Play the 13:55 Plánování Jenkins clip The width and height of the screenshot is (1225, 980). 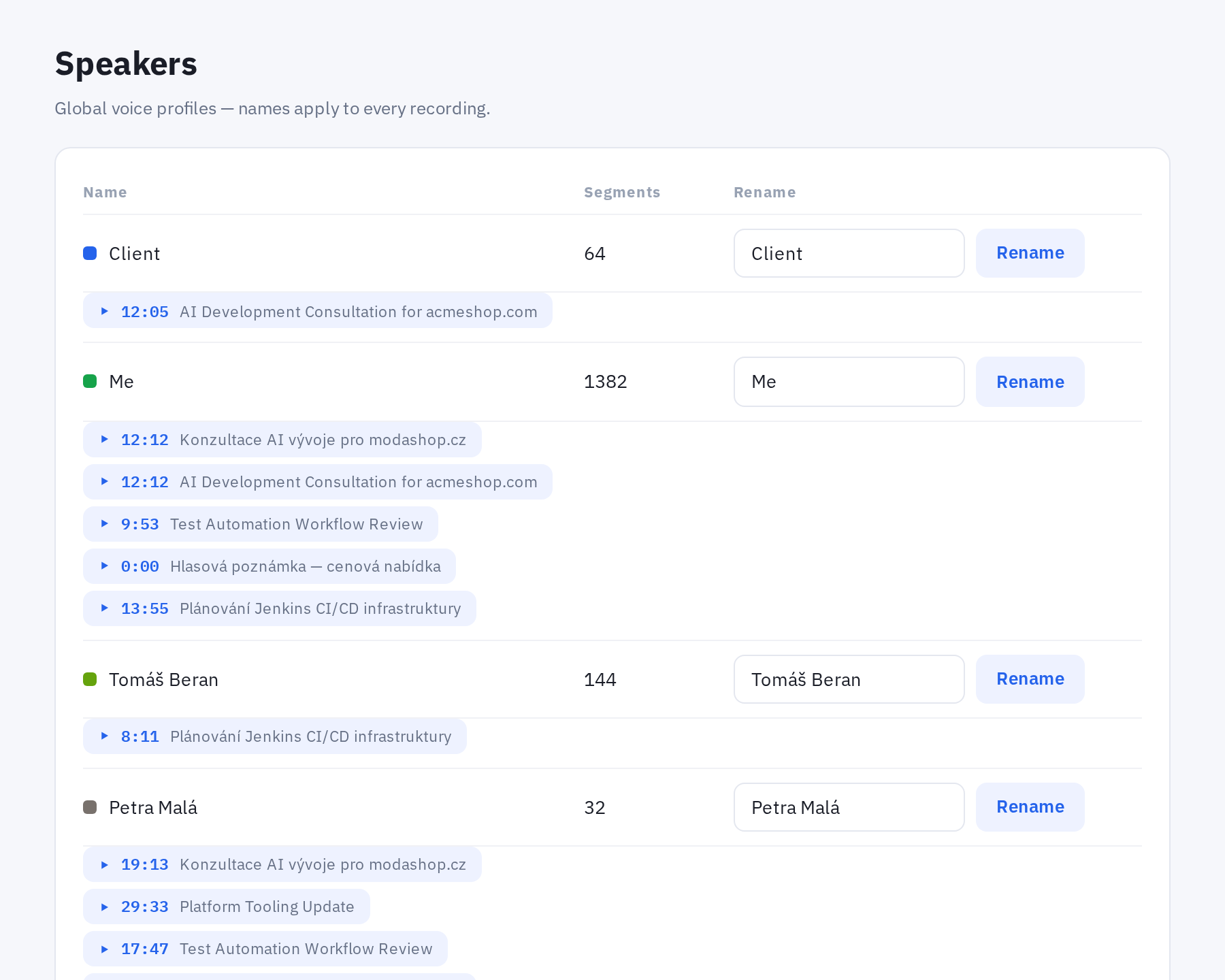point(279,608)
